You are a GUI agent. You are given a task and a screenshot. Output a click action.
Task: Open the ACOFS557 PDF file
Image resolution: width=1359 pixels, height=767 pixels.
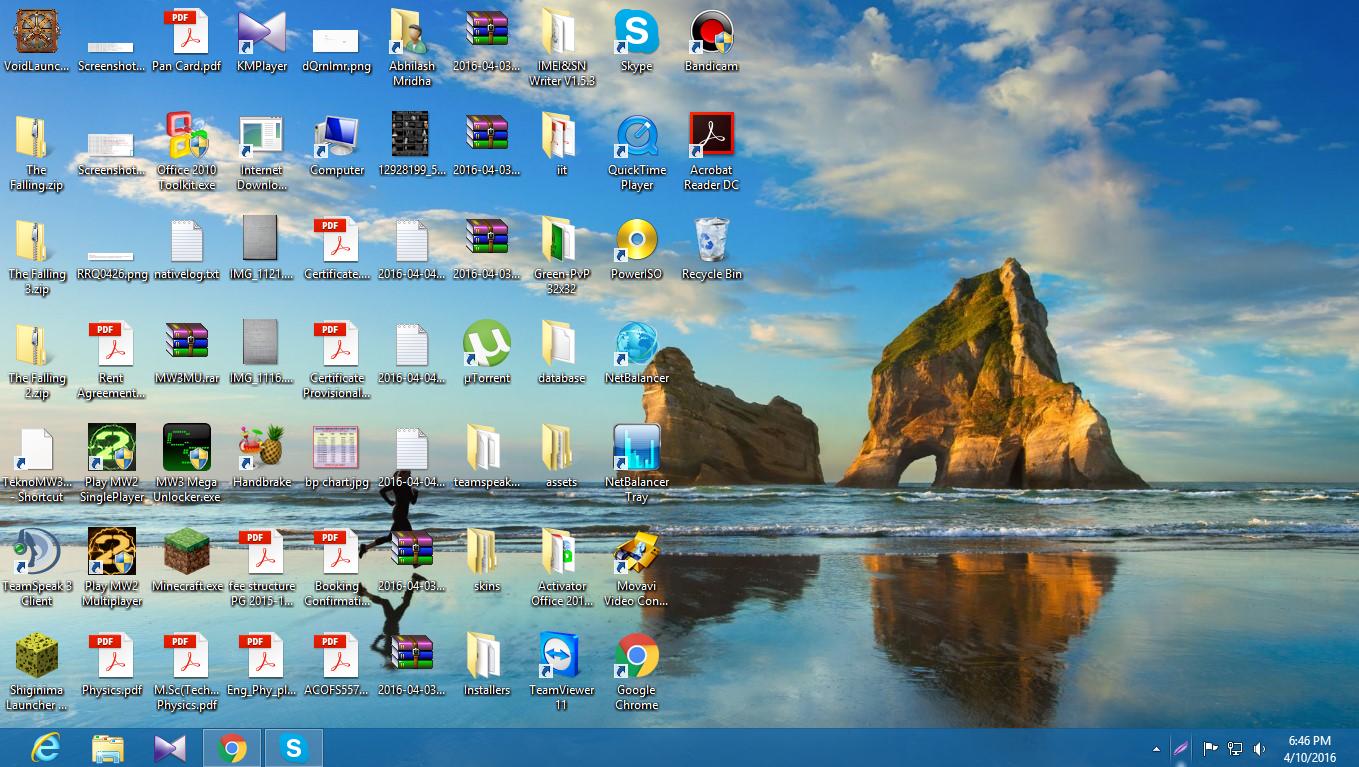point(337,665)
